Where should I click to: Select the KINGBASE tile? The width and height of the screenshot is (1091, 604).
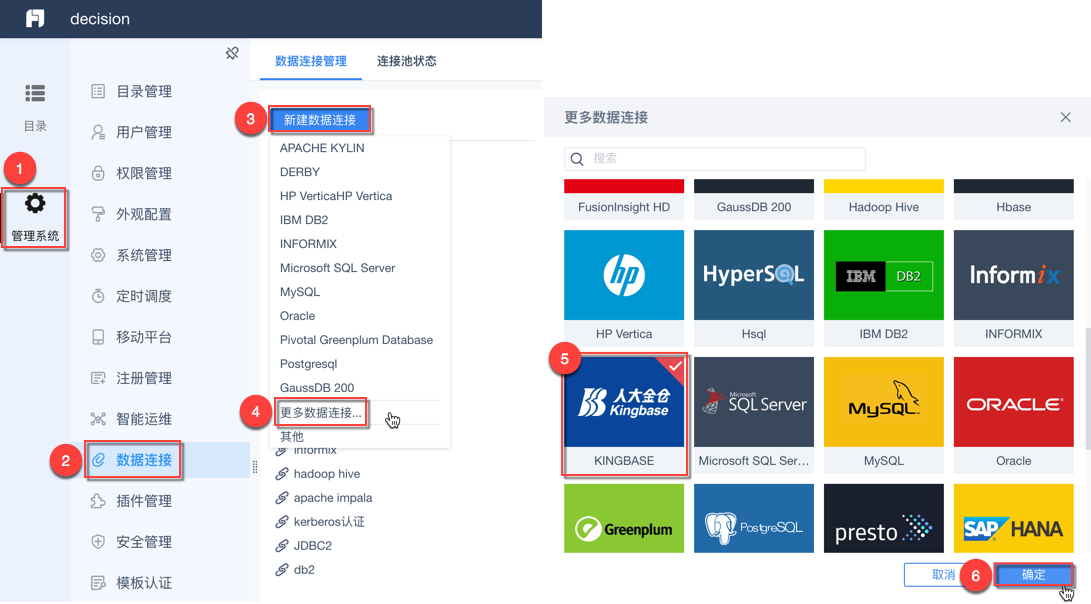(624, 415)
